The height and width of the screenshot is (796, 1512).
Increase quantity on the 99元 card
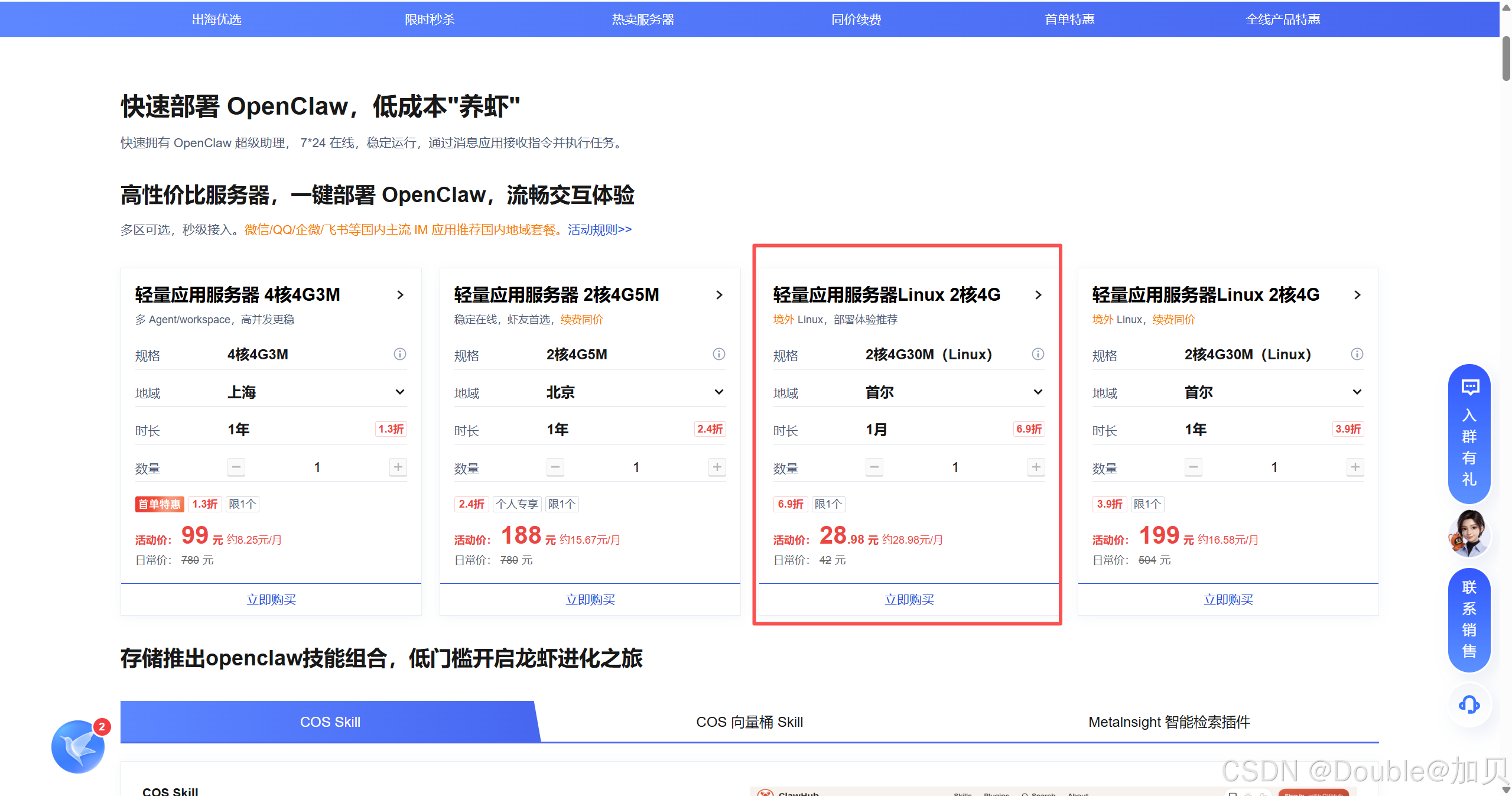coord(398,467)
